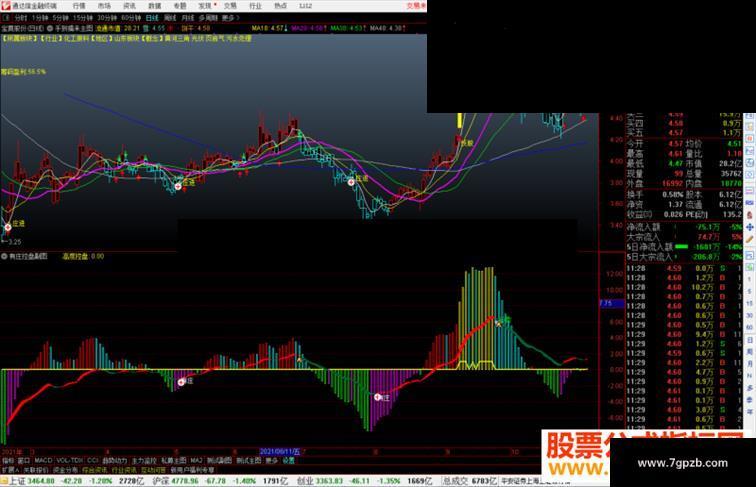Viewport: 756px width, 487px height.
Task: Click the 有庄 marker near the deepest purple bars
Action: pos(378,397)
